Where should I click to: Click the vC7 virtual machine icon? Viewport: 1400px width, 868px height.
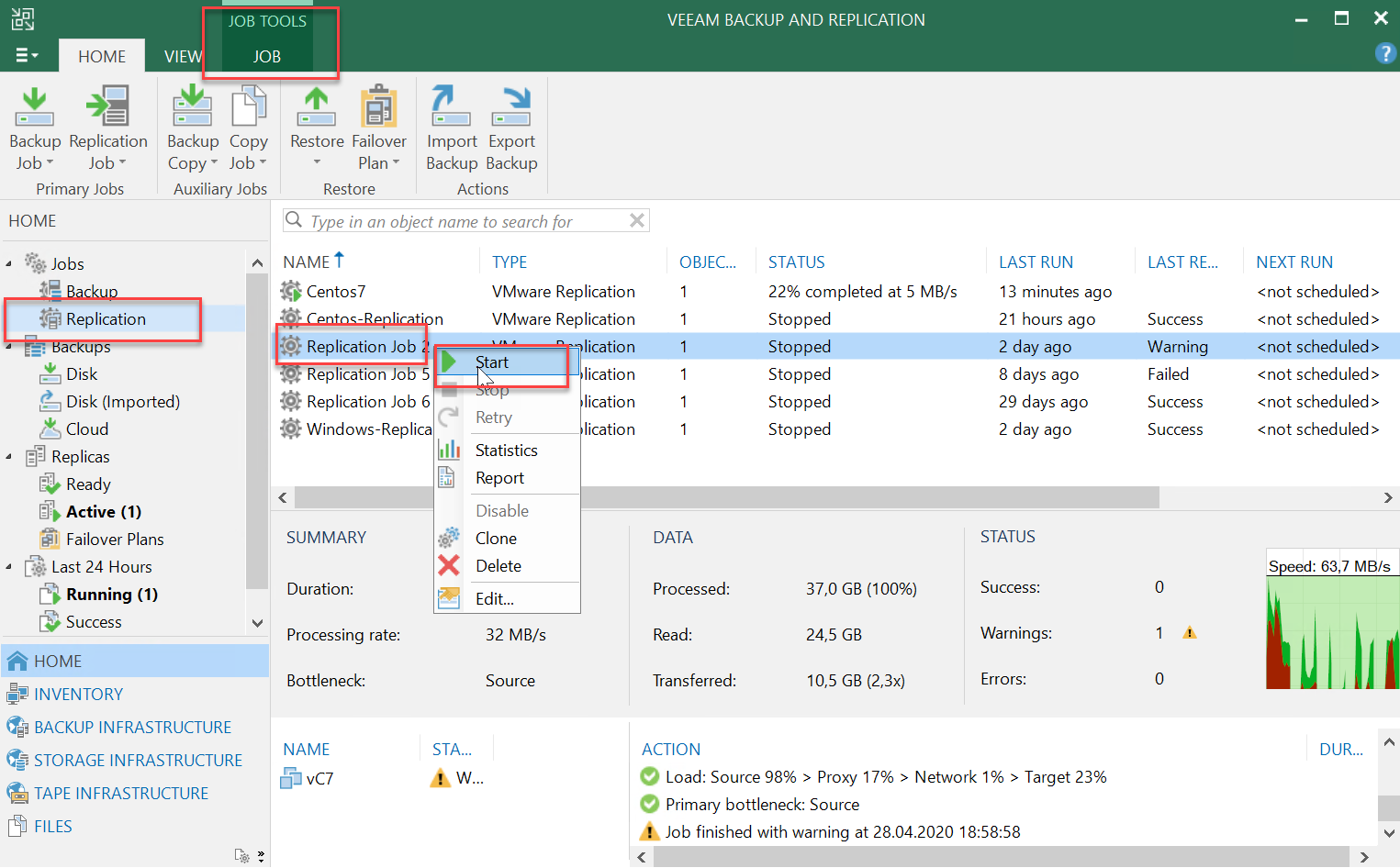pyautogui.click(x=291, y=778)
